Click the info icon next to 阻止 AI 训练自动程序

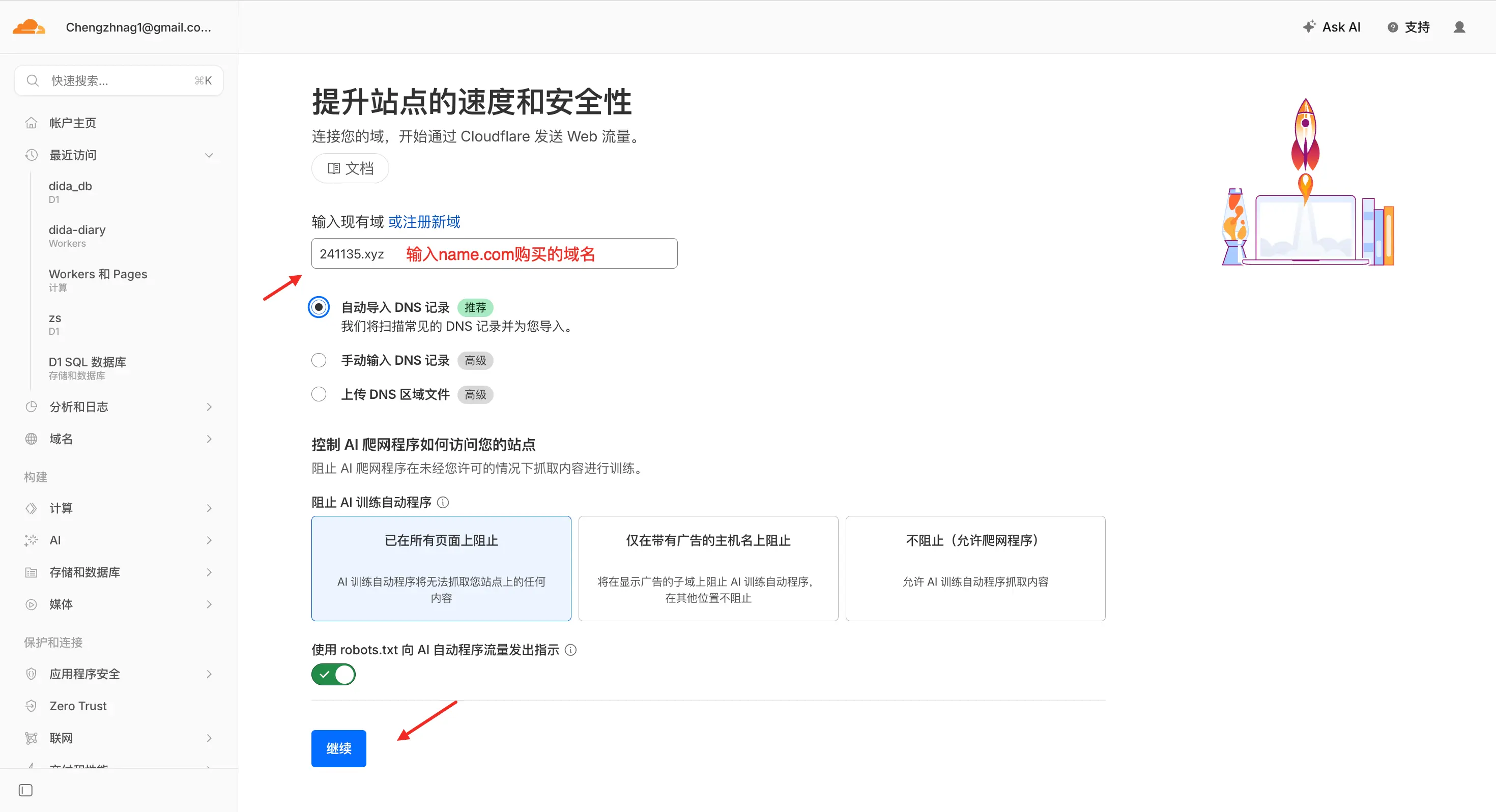pos(443,503)
